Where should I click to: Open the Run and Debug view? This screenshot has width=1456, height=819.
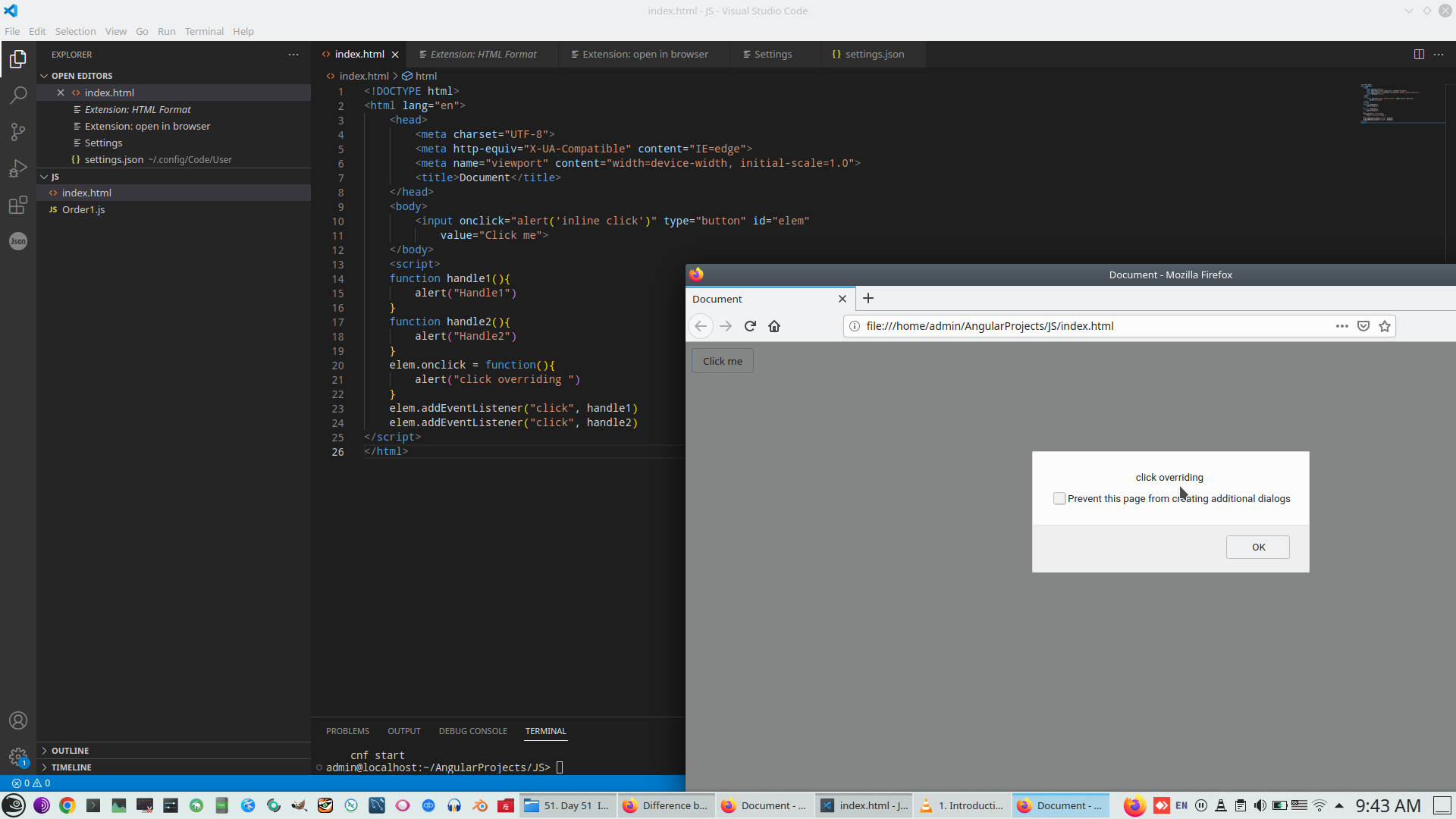18,168
